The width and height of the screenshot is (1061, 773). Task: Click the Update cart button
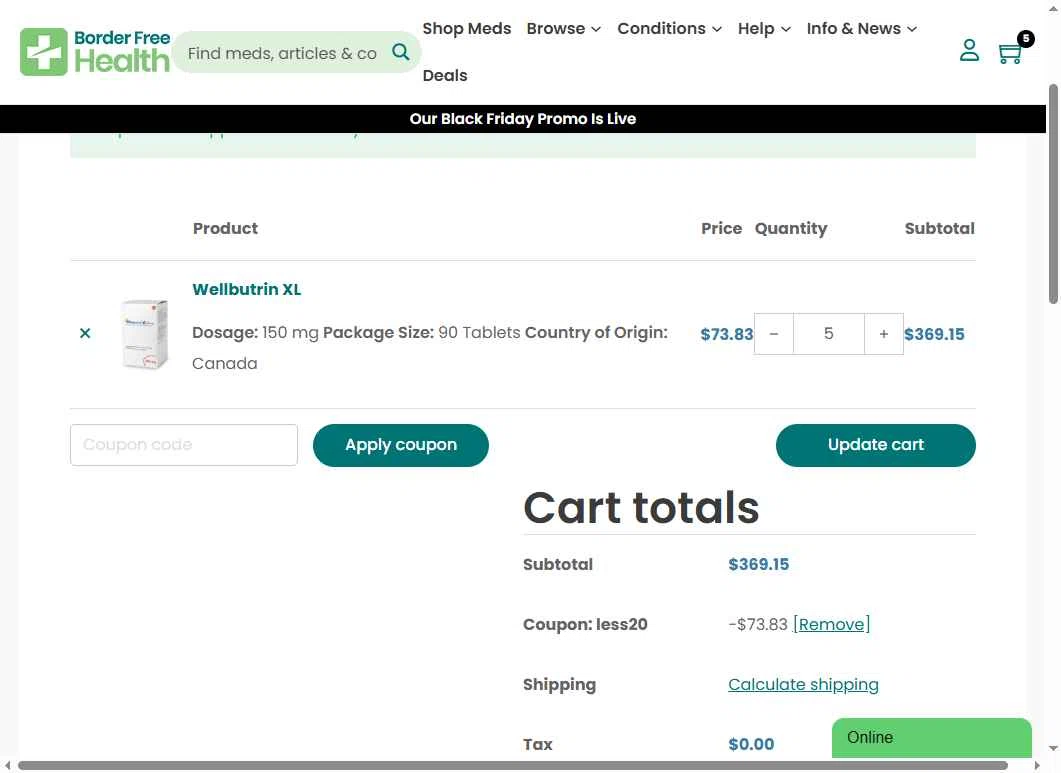click(x=876, y=445)
